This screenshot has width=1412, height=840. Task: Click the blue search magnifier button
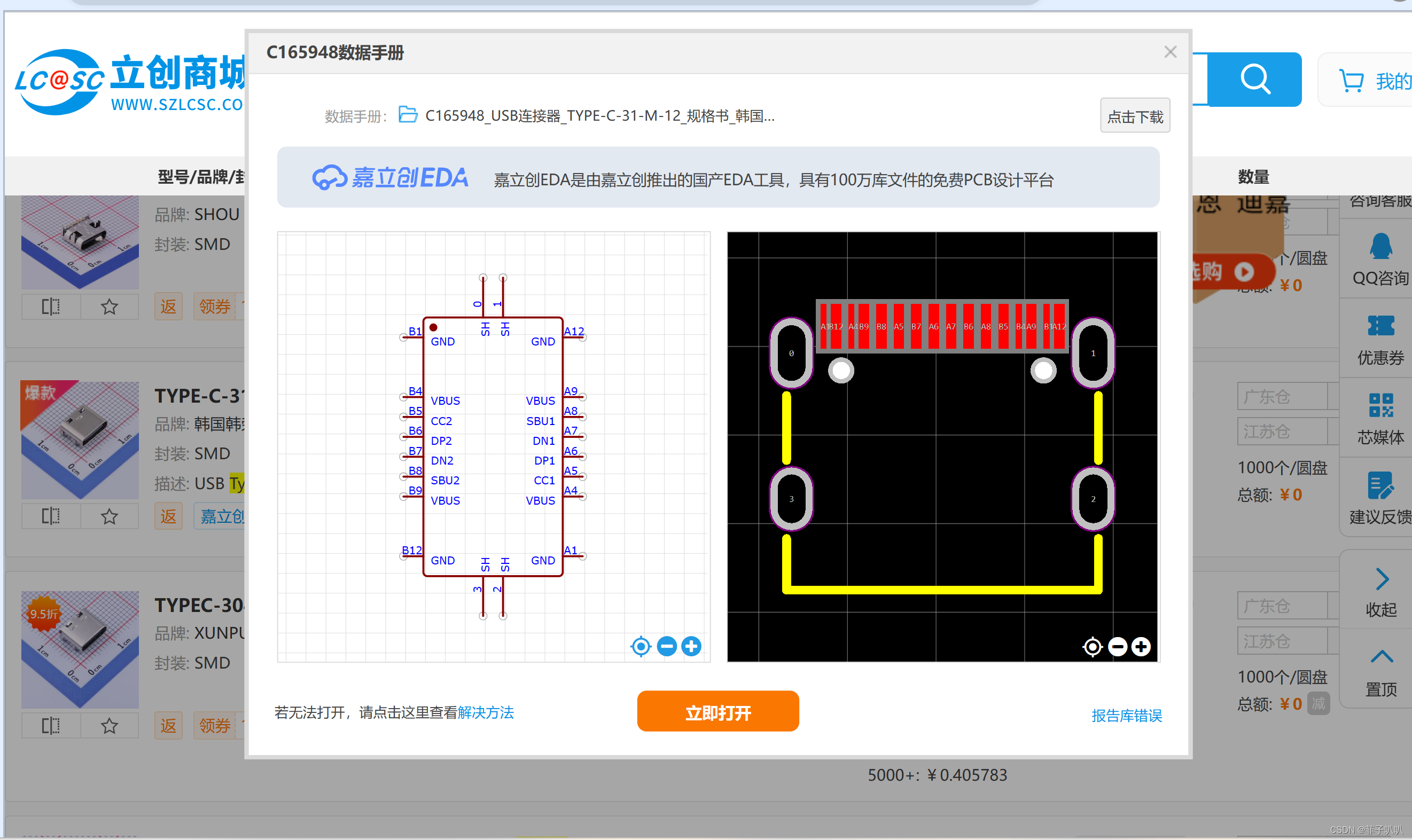(1254, 79)
